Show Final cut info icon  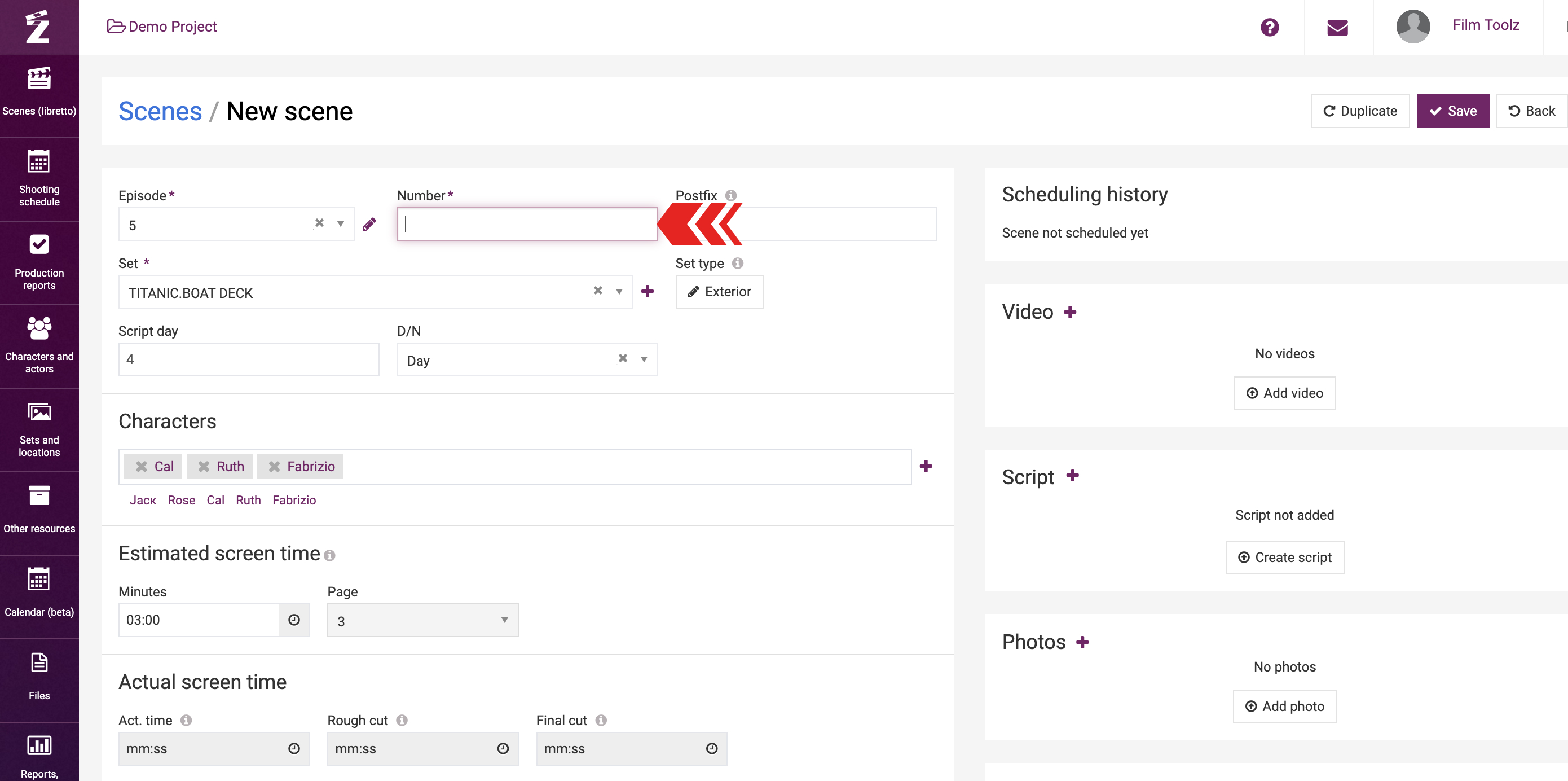tap(601, 720)
